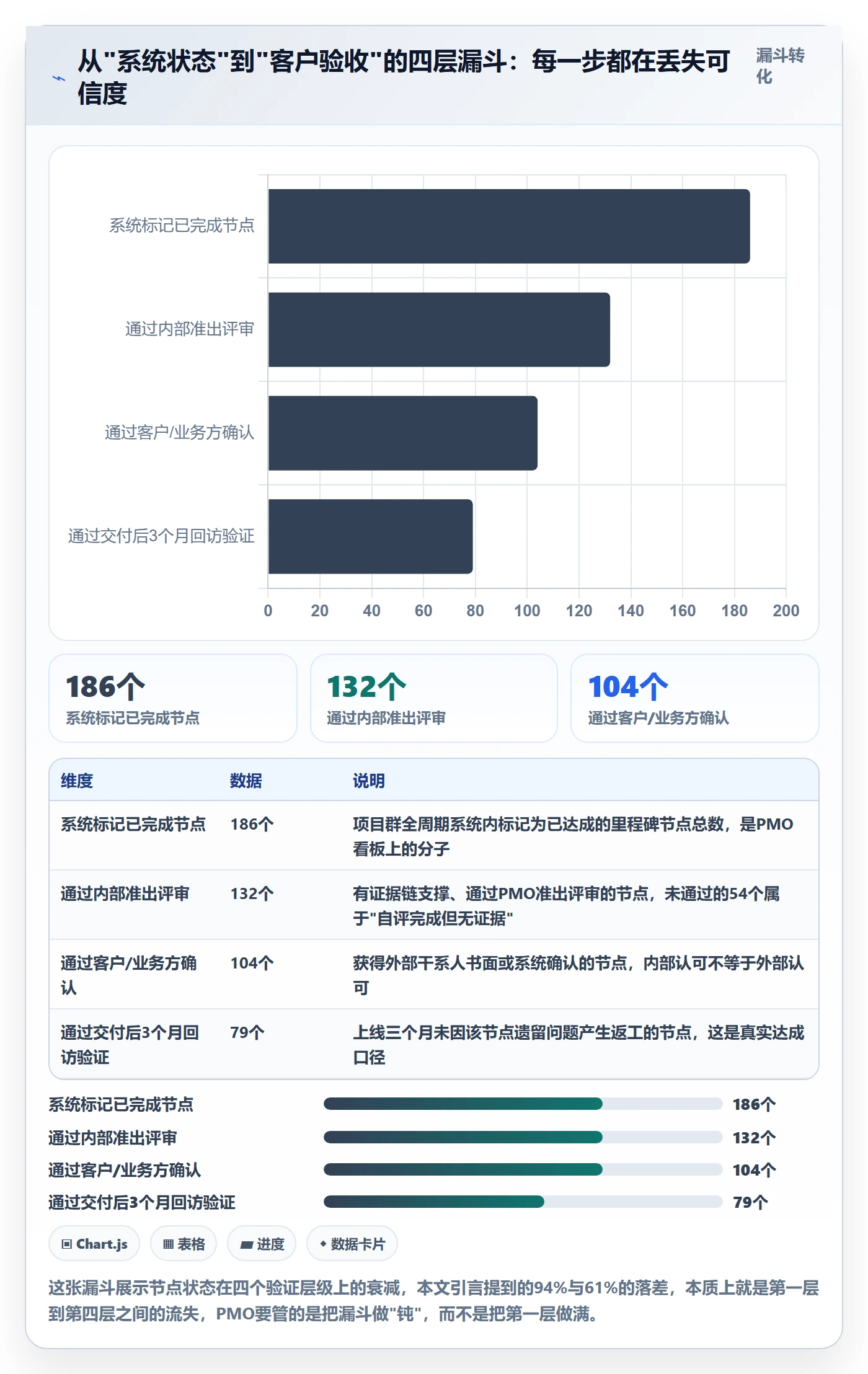The width and height of the screenshot is (868, 1374).
Task: Click table row name 通过客户/业务方确认
Action: click(129, 975)
